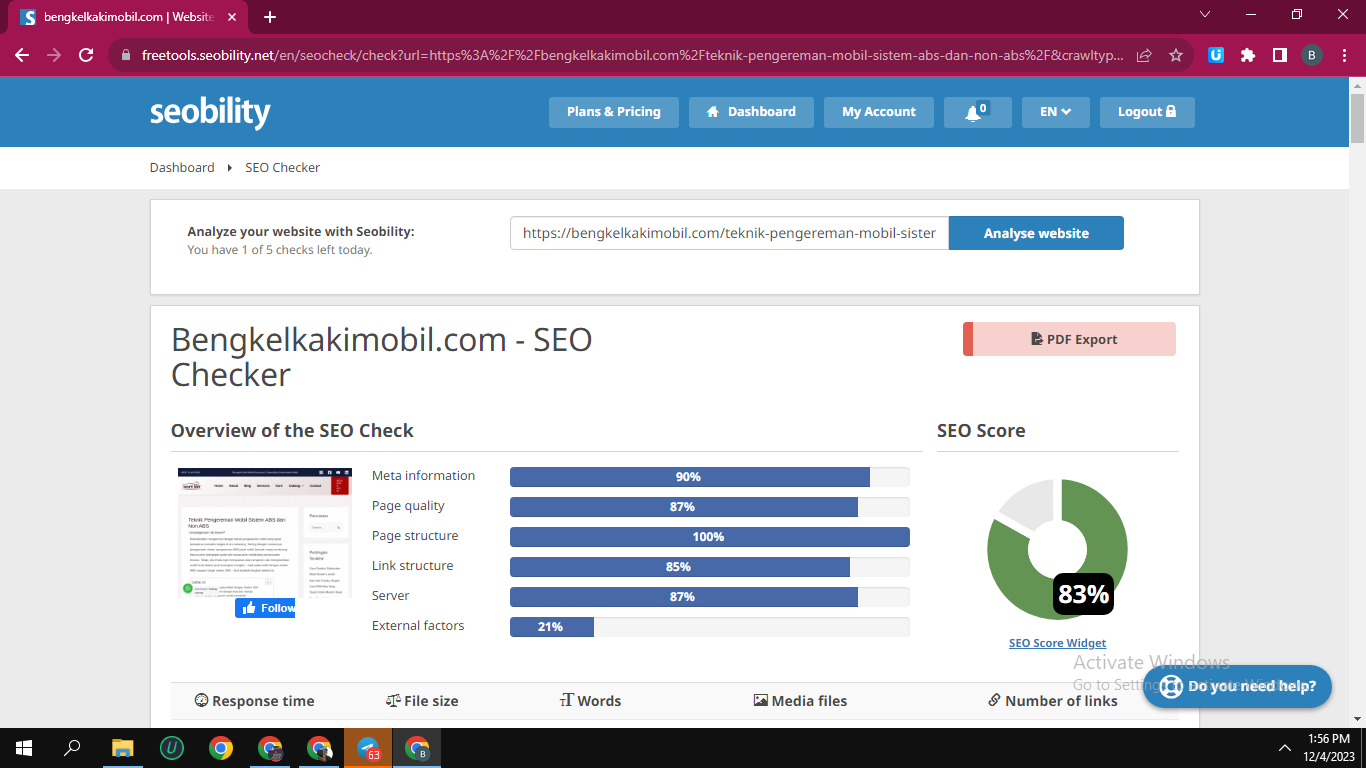Open the Chrome profile B avatar
Image resolution: width=1366 pixels, height=768 pixels.
[1312, 56]
